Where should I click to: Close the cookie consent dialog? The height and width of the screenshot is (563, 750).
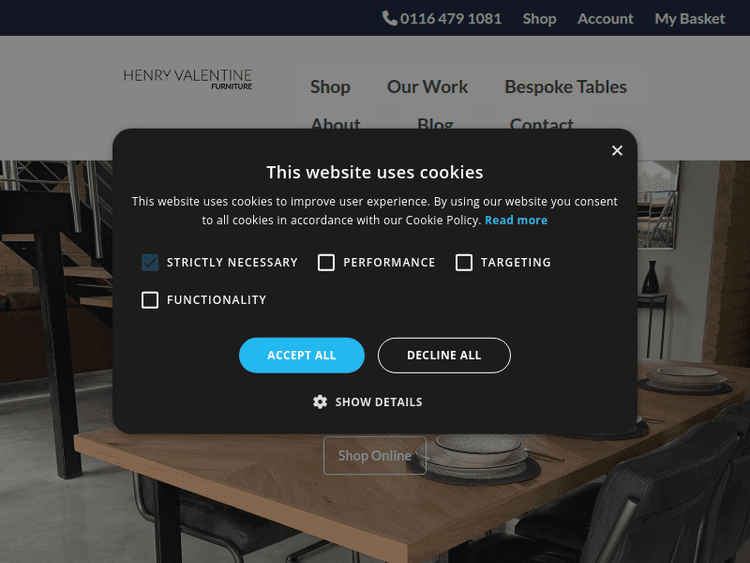[617, 151]
